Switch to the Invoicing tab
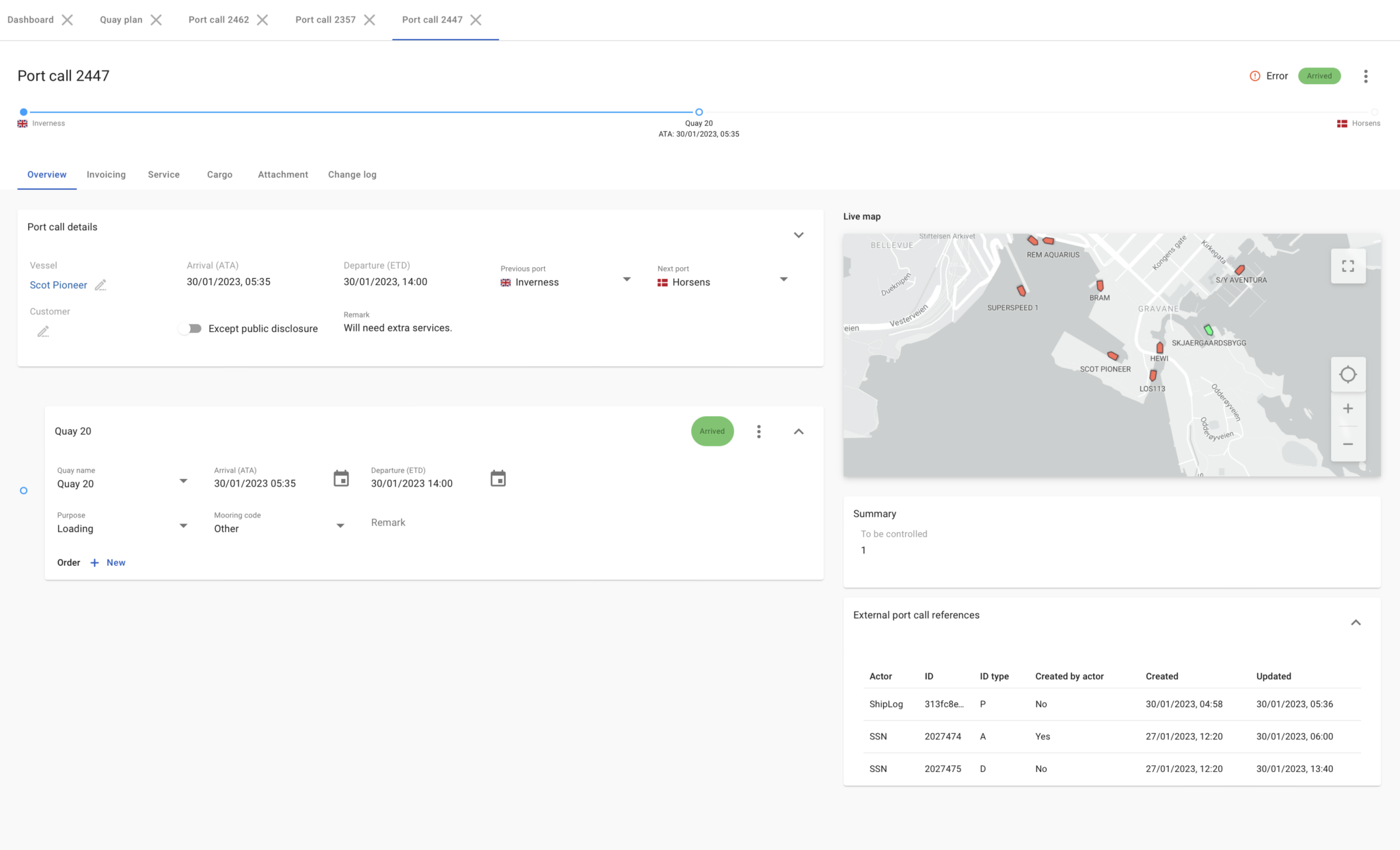This screenshot has width=1400, height=850. click(106, 174)
